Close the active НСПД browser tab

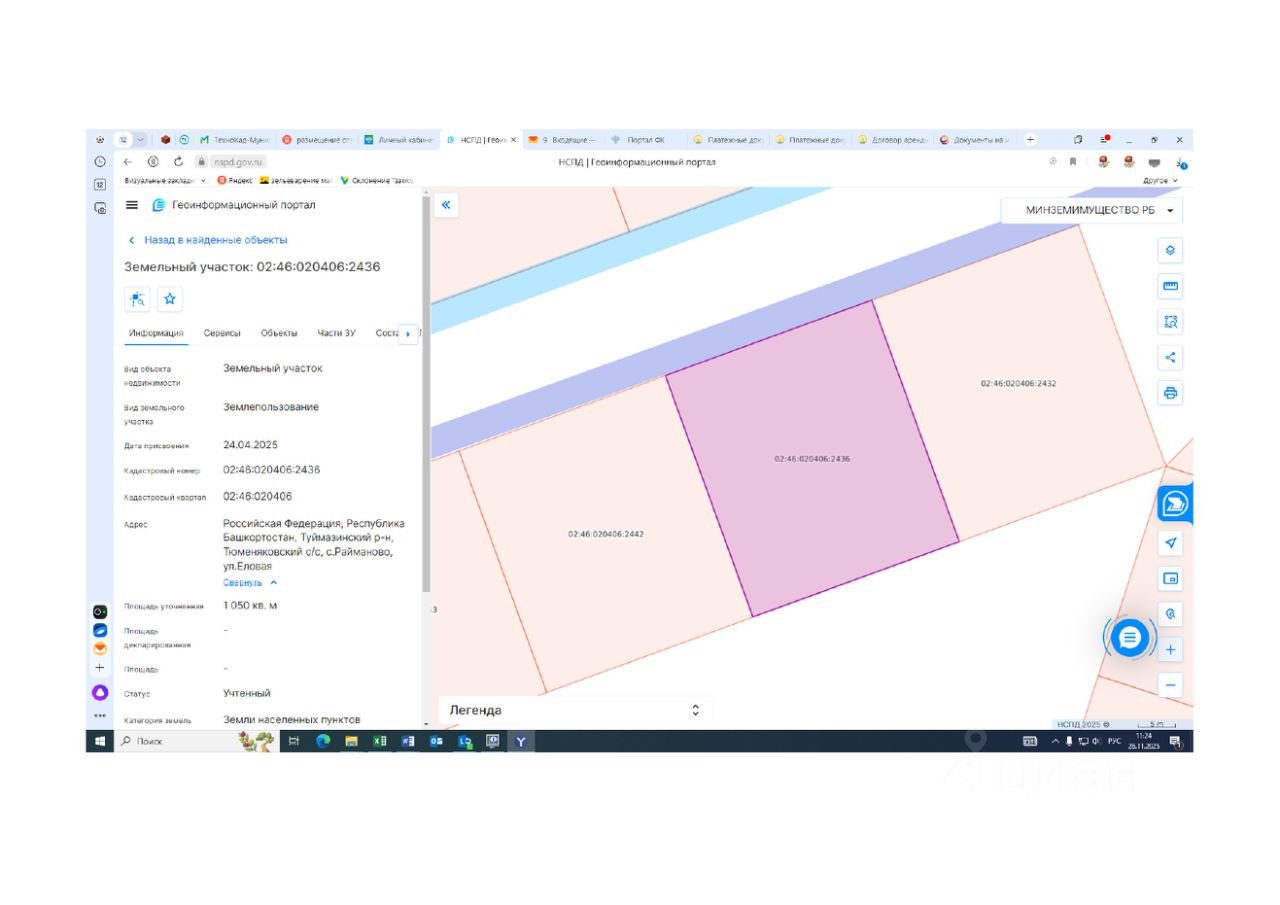pos(514,140)
